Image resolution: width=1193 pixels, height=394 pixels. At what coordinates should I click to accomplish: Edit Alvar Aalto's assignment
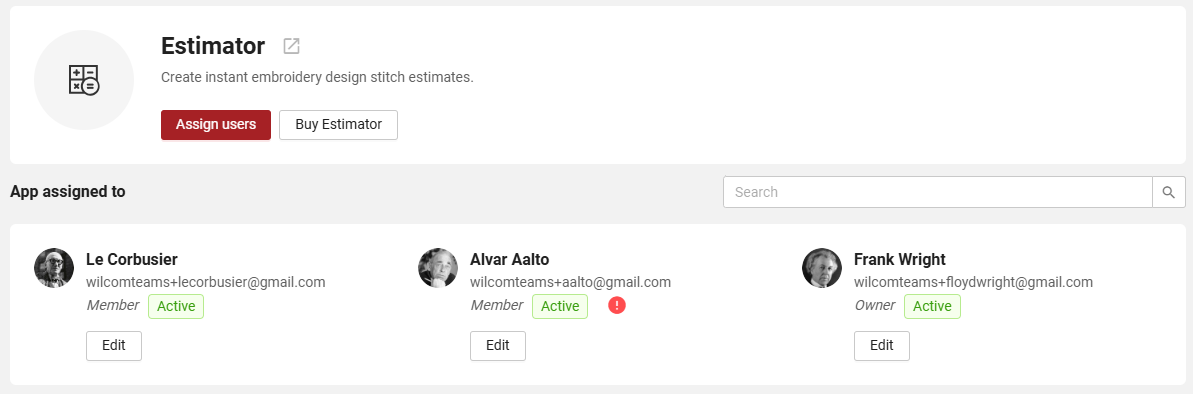[498, 345]
